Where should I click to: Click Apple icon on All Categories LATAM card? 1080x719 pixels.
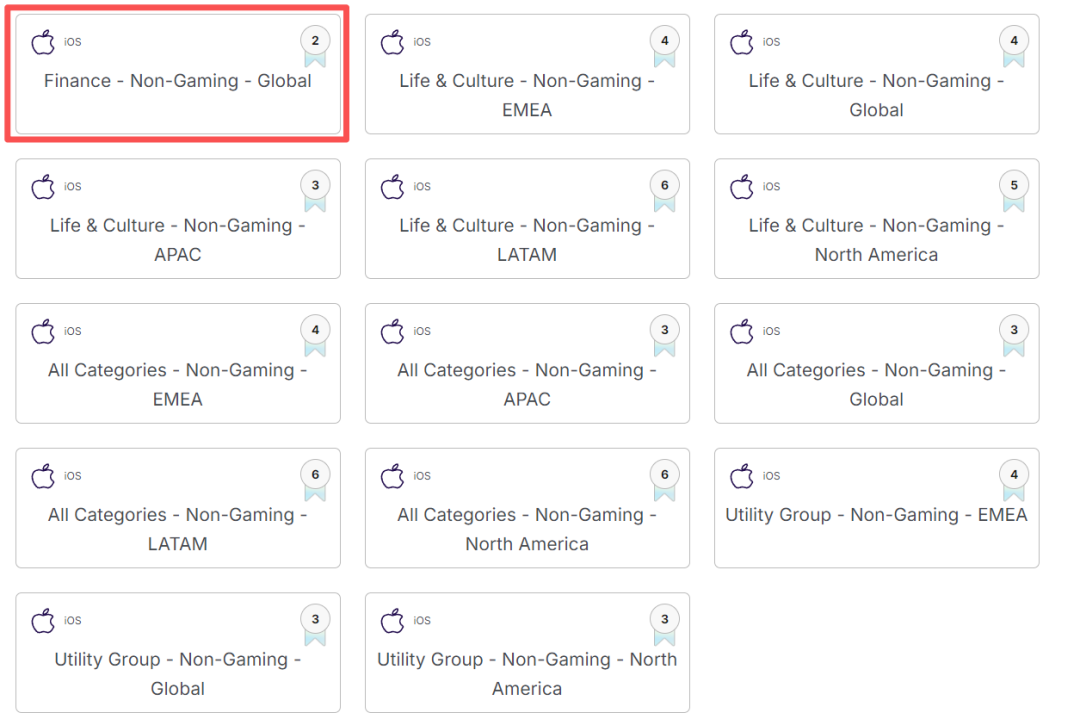point(43,476)
